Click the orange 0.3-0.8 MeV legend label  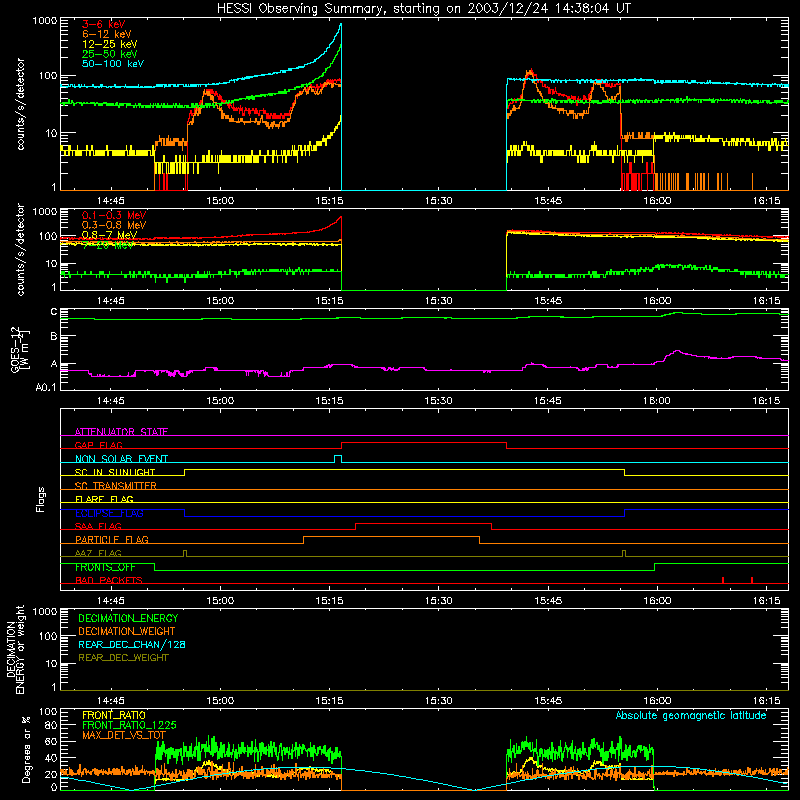(x=114, y=225)
